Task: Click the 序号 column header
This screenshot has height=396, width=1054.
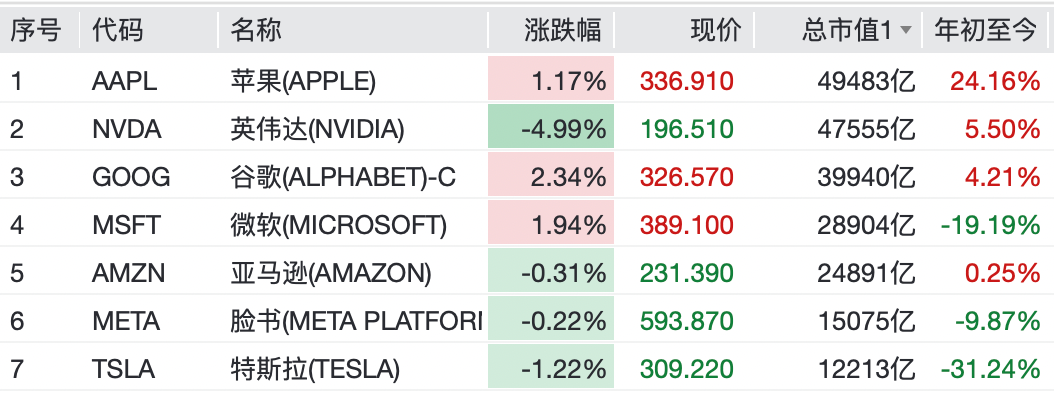Action: tap(36, 30)
